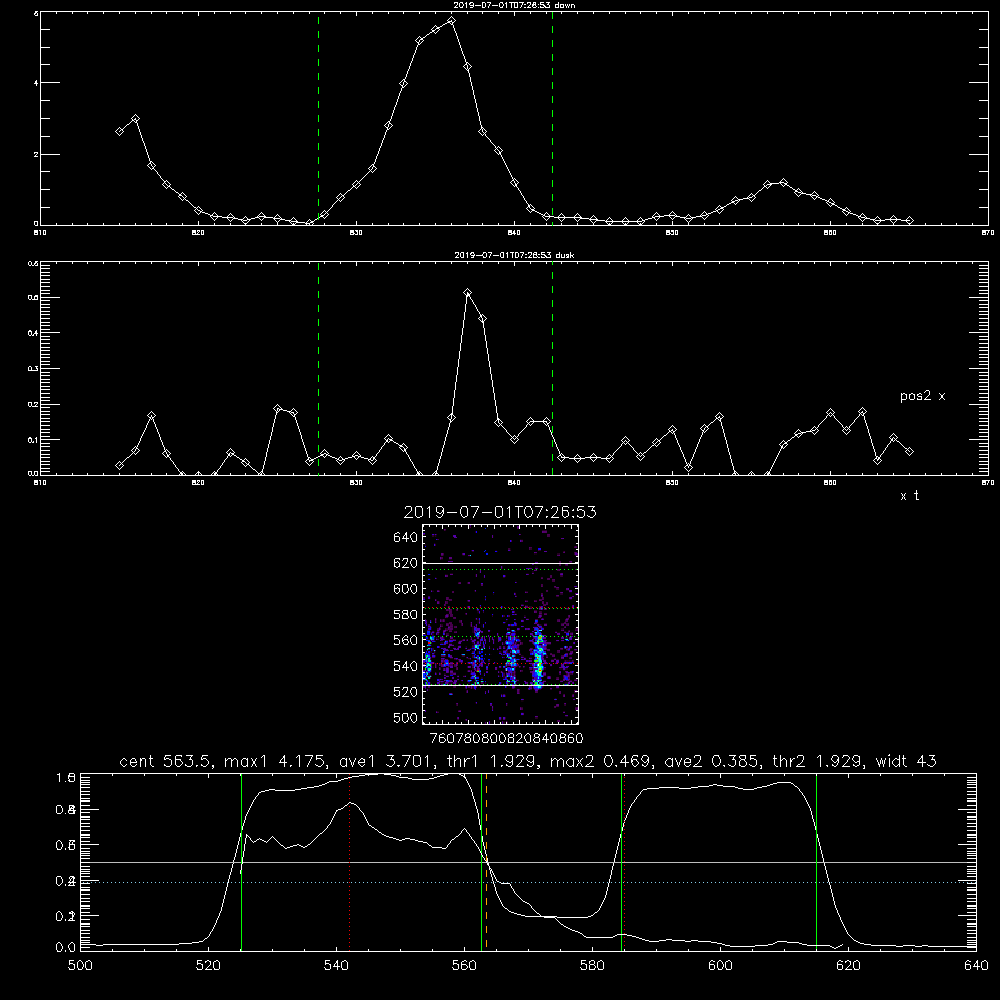Viewport: 1000px width, 1000px height.
Task: Click spectrogram y-axis label 560
Action: pyautogui.click(x=406, y=640)
